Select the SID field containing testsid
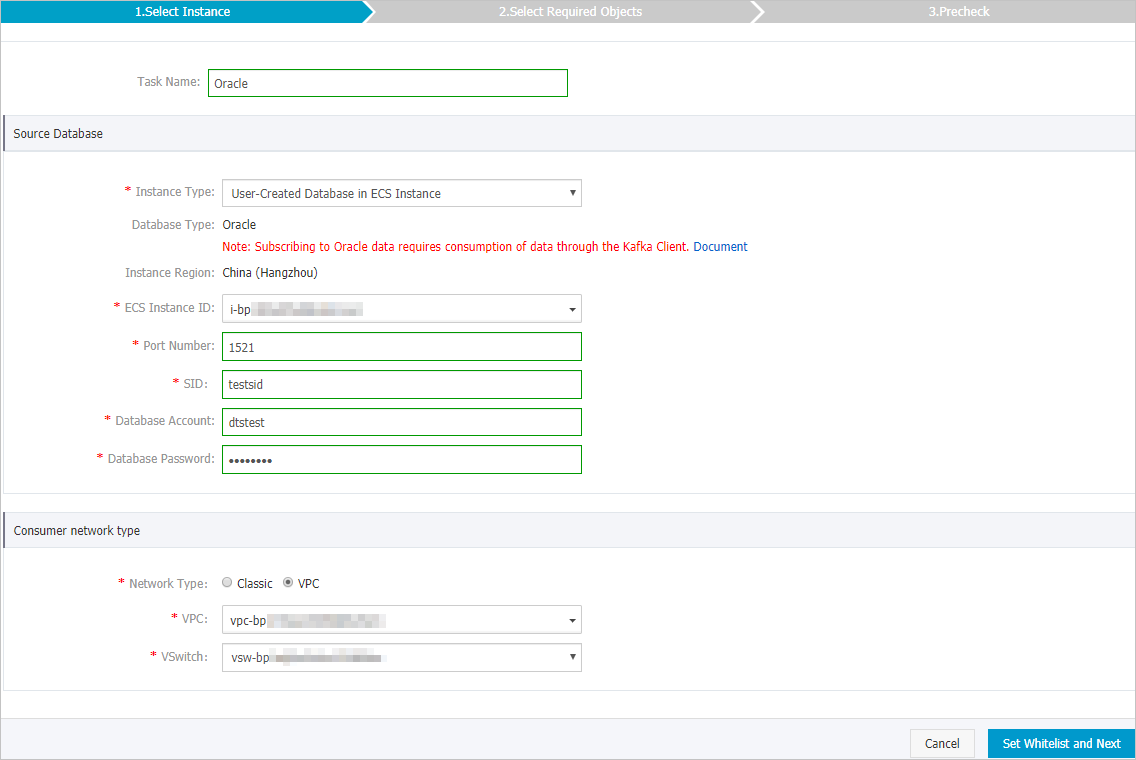This screenshot has height=760, width=1136. point(400,384)
